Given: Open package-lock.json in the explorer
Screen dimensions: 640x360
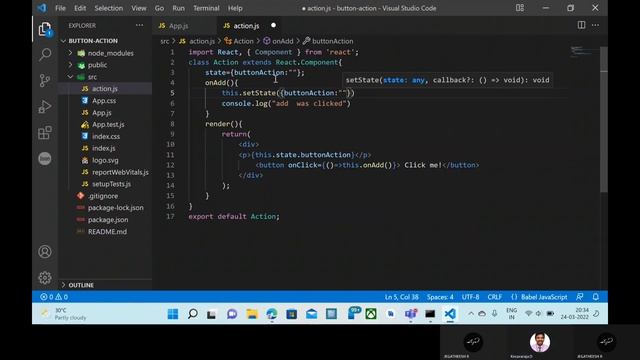Looking at the screenshot, I should coord(116,208).
